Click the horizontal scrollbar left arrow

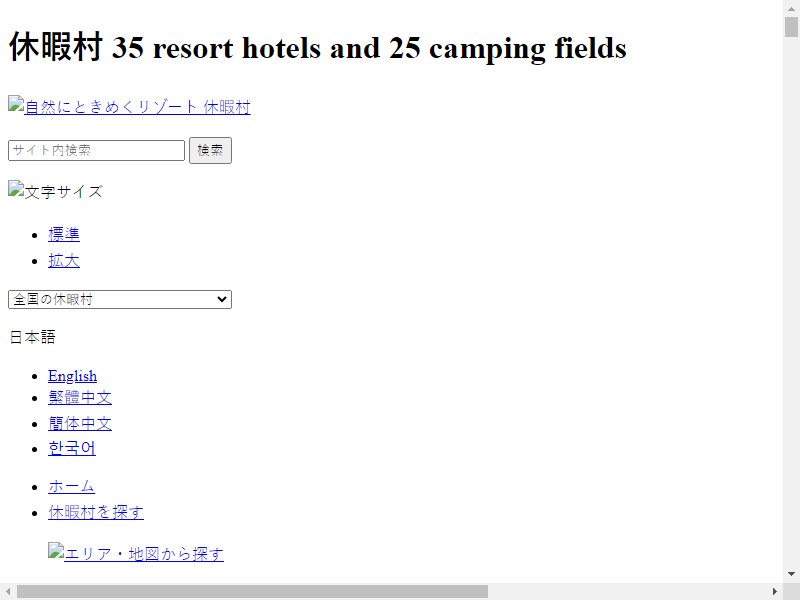point(8,591)
